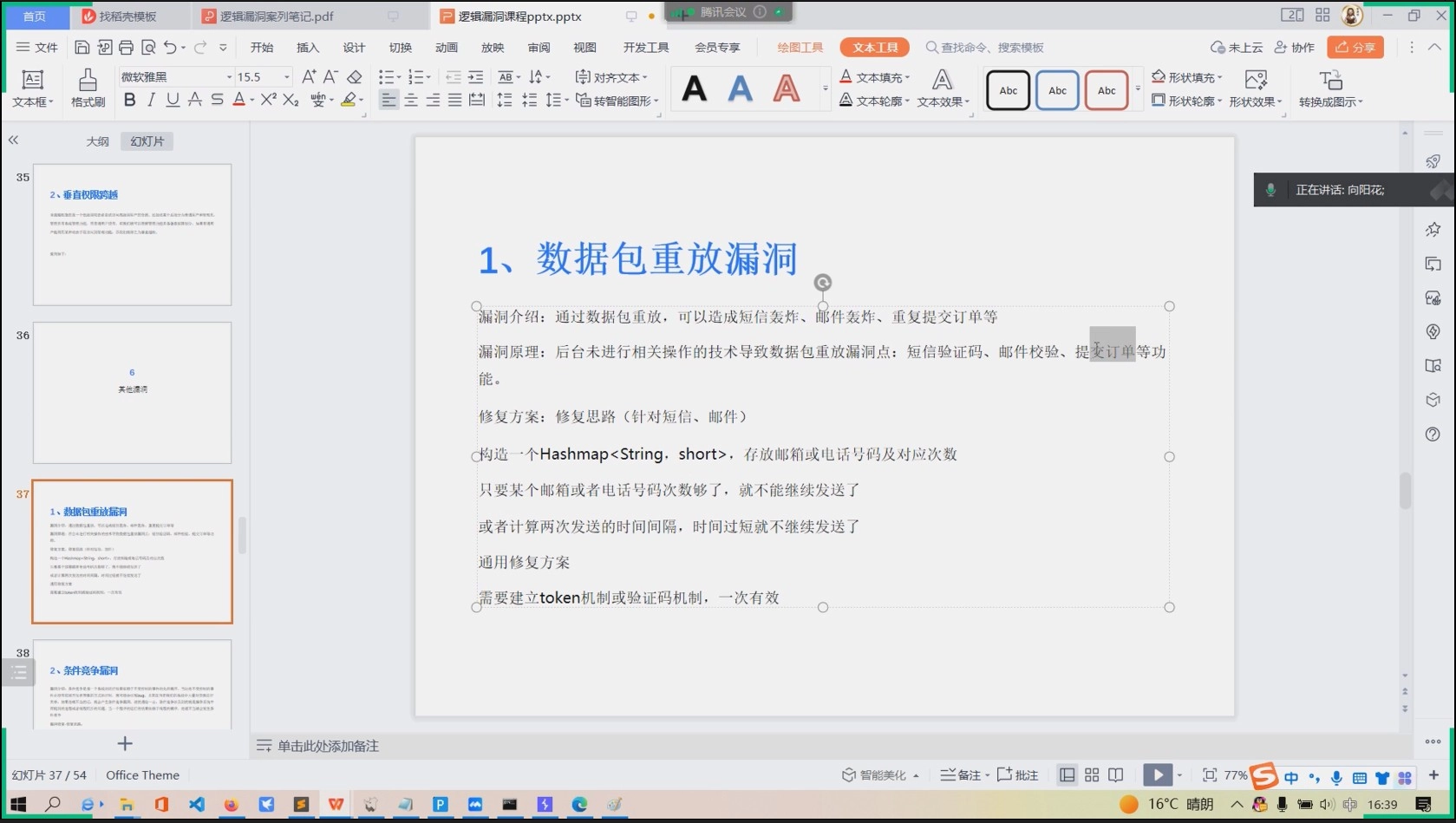Switch to the 大纲 outline panel tab
Image resolution: width=1456 pixels, height=823 pixels.
(x=97, y=140)
